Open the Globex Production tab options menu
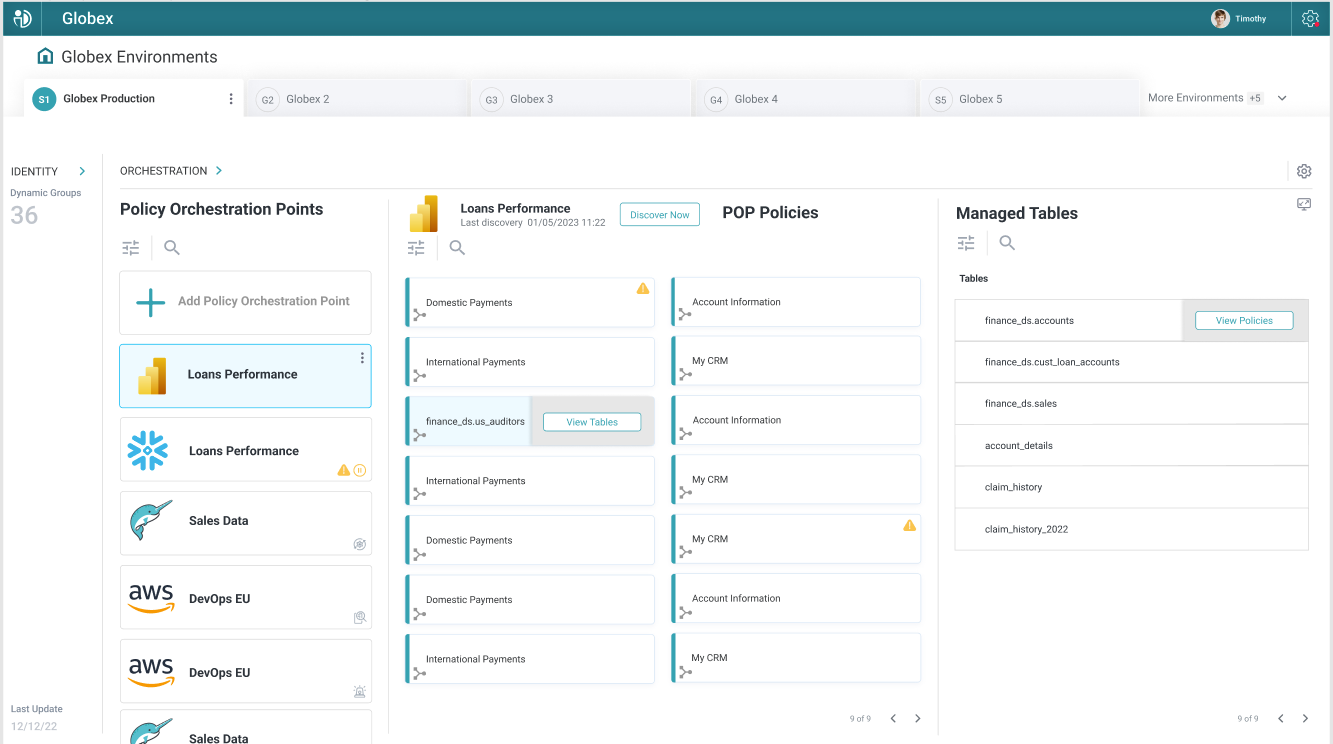 coord(231,99)
